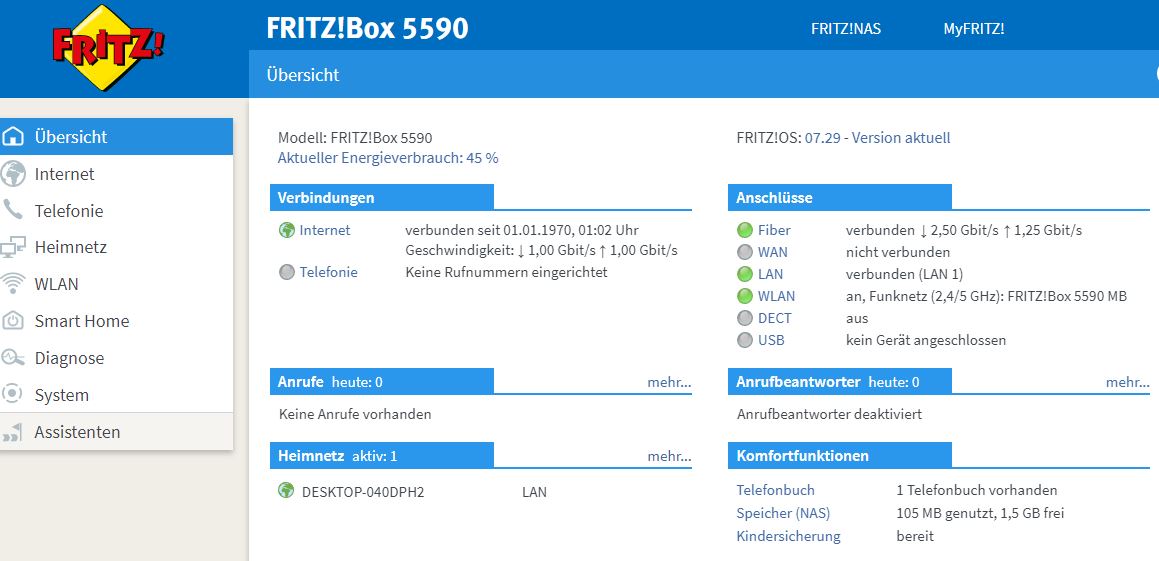This screenshot has height=561, width=1159.
Task: Click the Telefonie link under Verbindungen
Action: coord(328,273)
